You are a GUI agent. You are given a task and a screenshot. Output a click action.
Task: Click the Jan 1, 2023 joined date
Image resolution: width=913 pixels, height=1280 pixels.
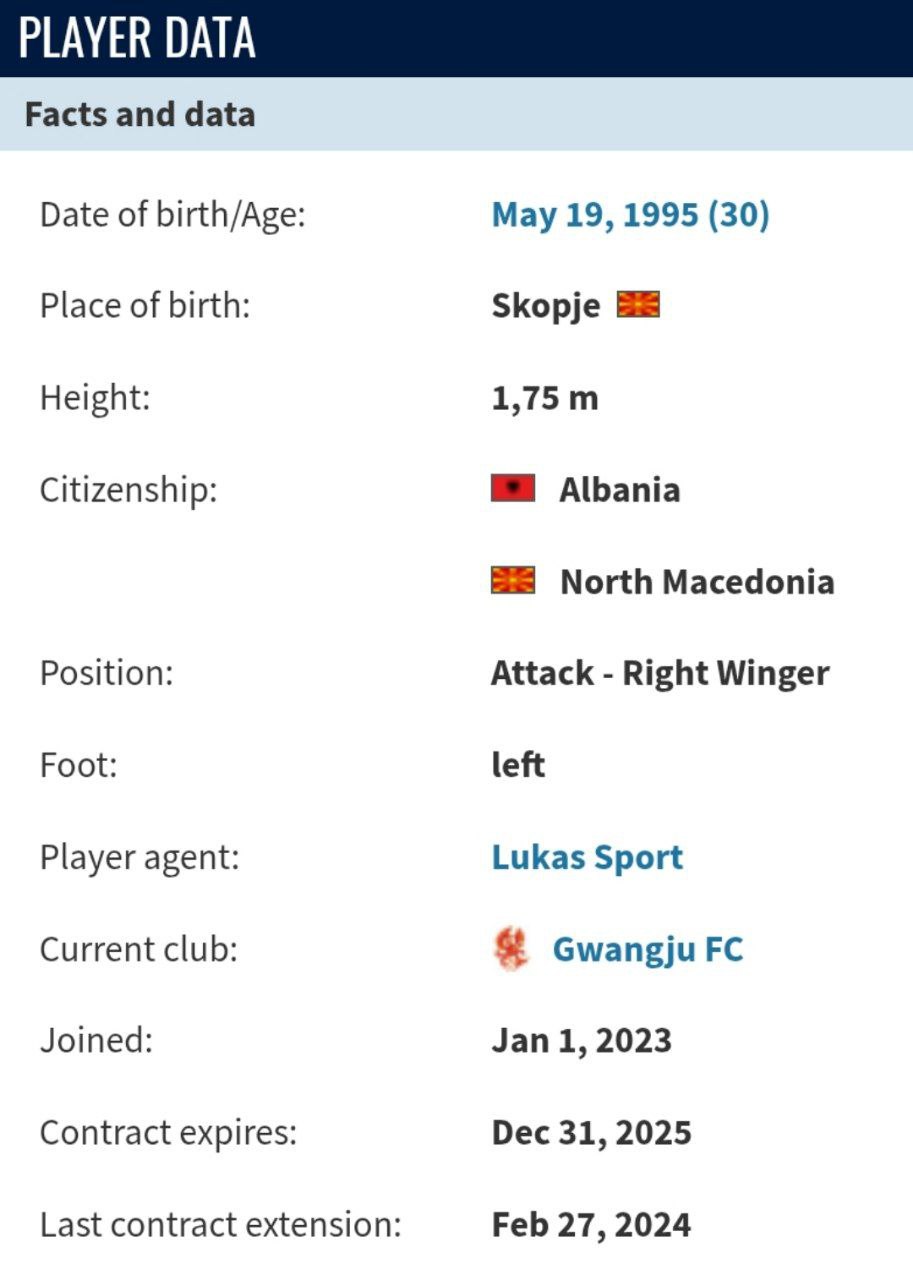581,1041
